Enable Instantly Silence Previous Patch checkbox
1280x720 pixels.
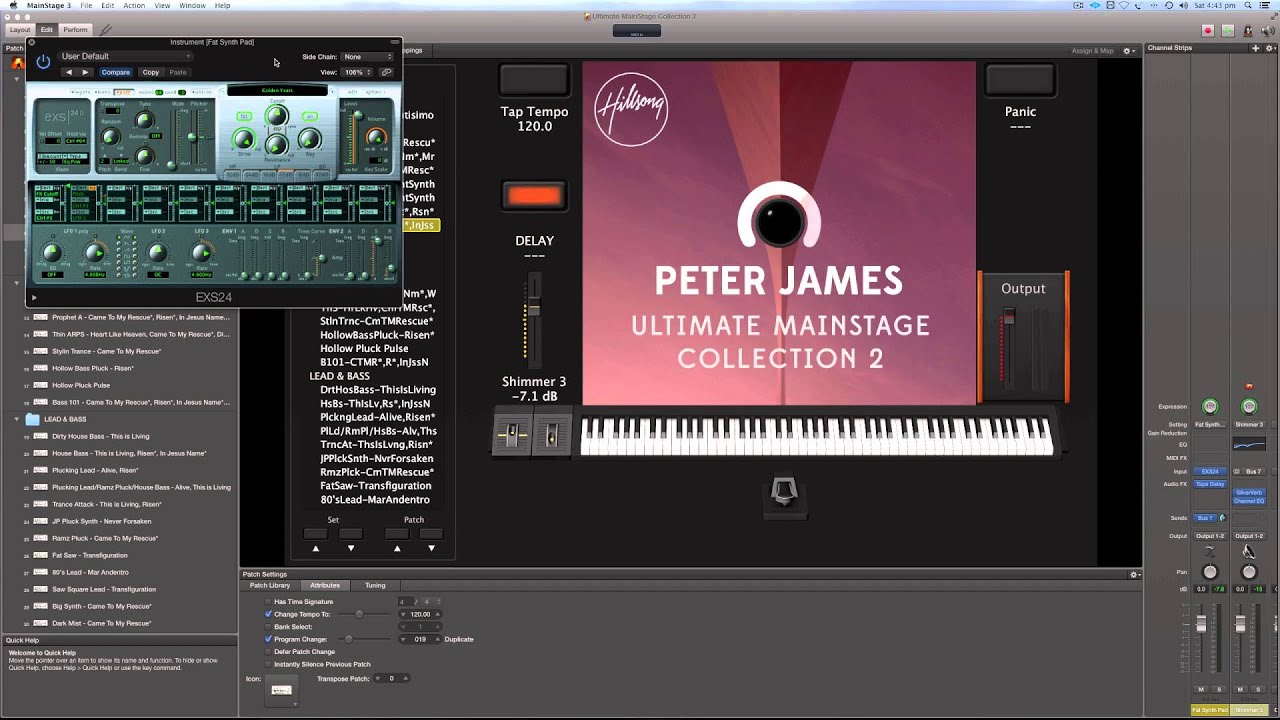coord(268,664)
